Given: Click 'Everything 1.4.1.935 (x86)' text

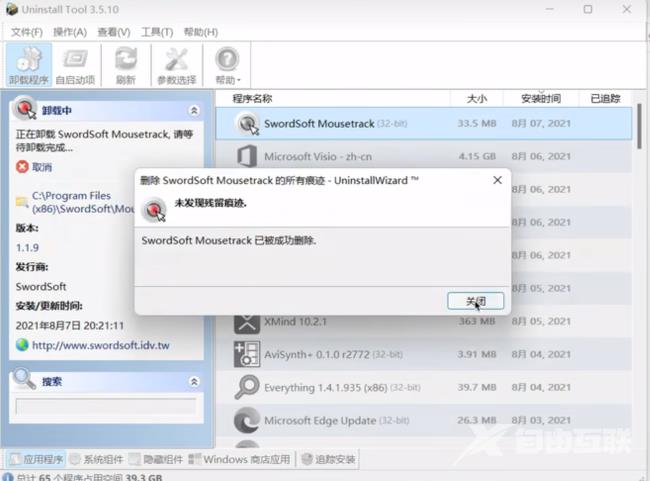Looking at the screenshot, I should point(325,387).
